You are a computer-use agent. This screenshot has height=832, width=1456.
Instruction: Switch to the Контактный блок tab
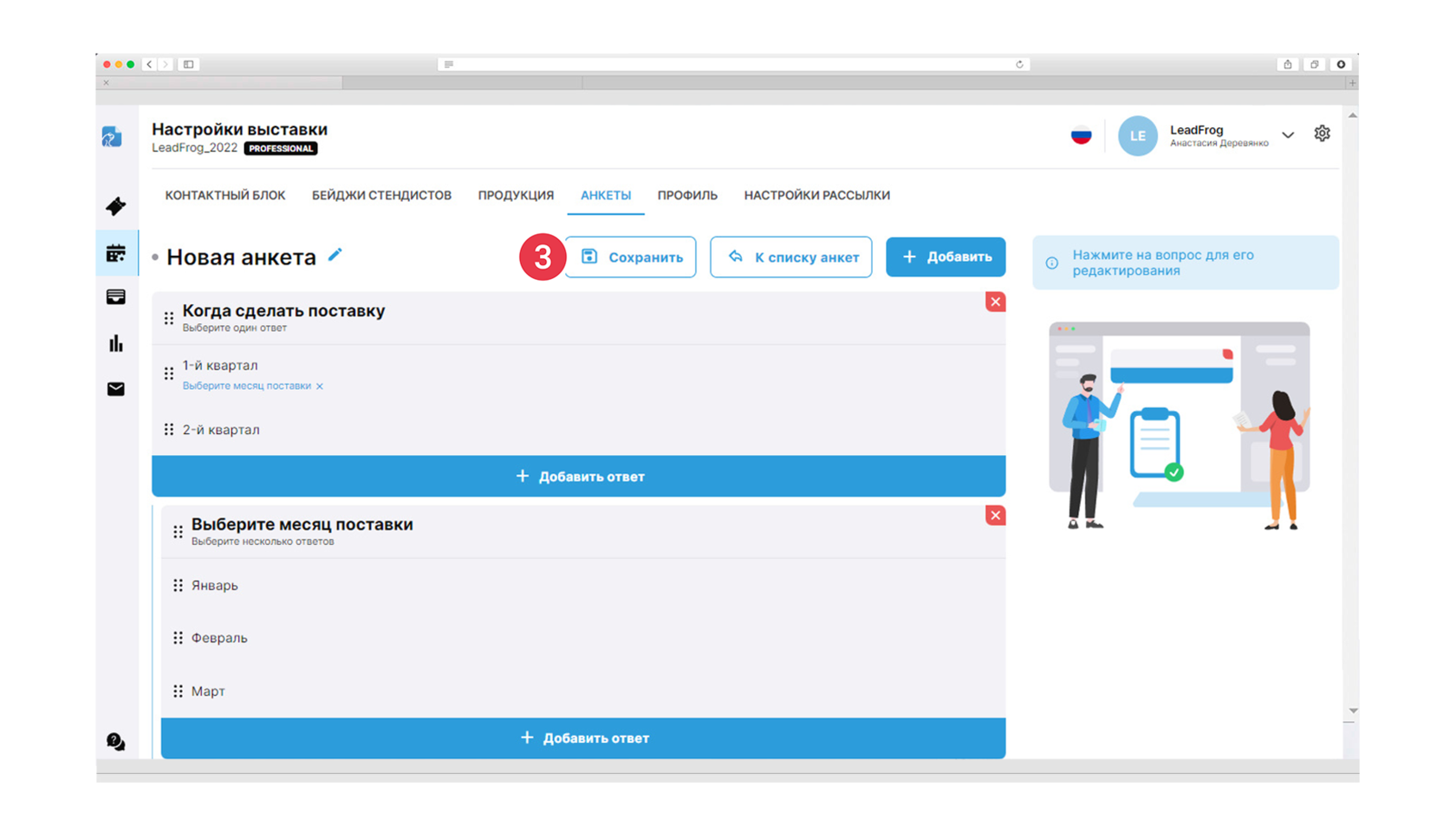point(225,195)
